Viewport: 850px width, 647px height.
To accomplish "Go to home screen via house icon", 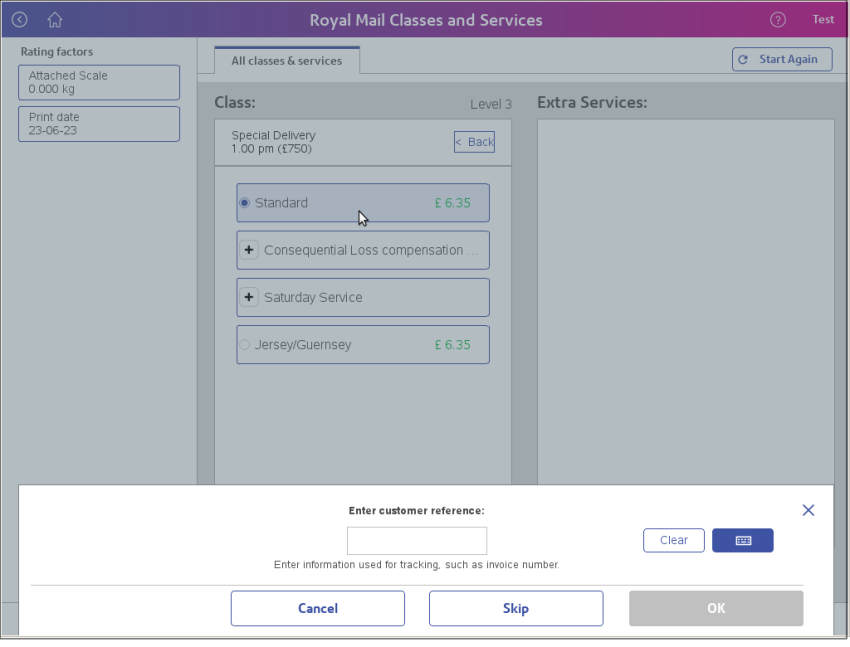I will (55, 20).
